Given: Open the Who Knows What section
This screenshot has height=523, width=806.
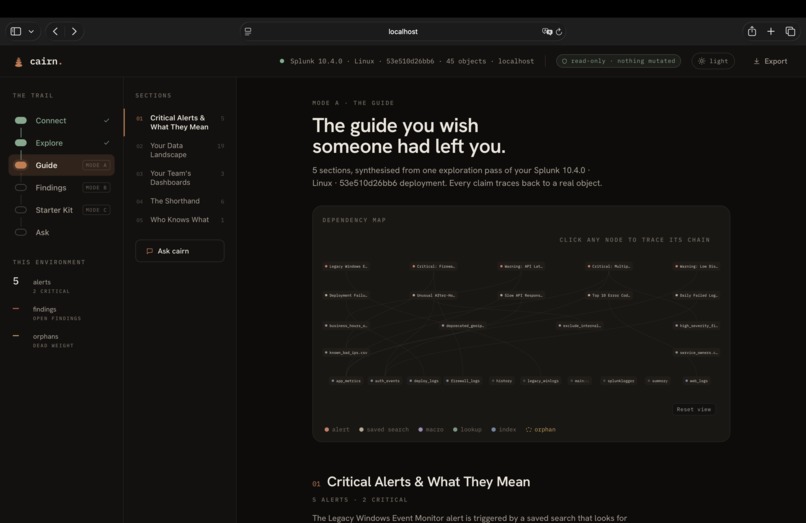Looking at the screenshot, I should click(179, 220).
